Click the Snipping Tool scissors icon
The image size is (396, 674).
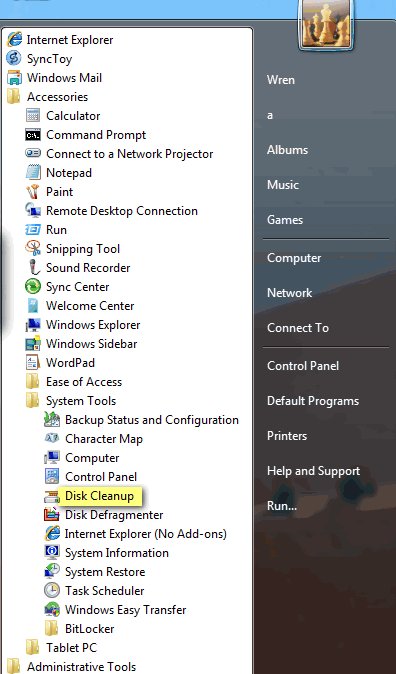pos(33,248)
